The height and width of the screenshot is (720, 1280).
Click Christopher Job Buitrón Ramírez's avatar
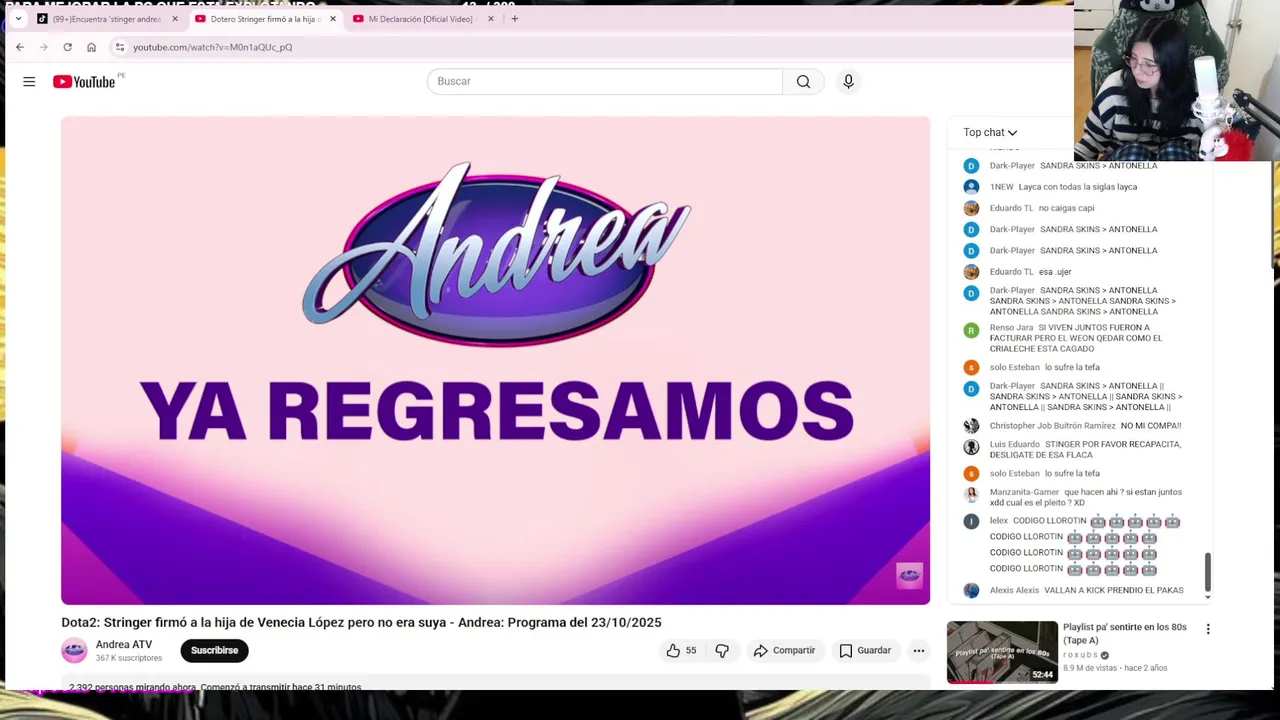pyautogui.click(x=971, y=426)
